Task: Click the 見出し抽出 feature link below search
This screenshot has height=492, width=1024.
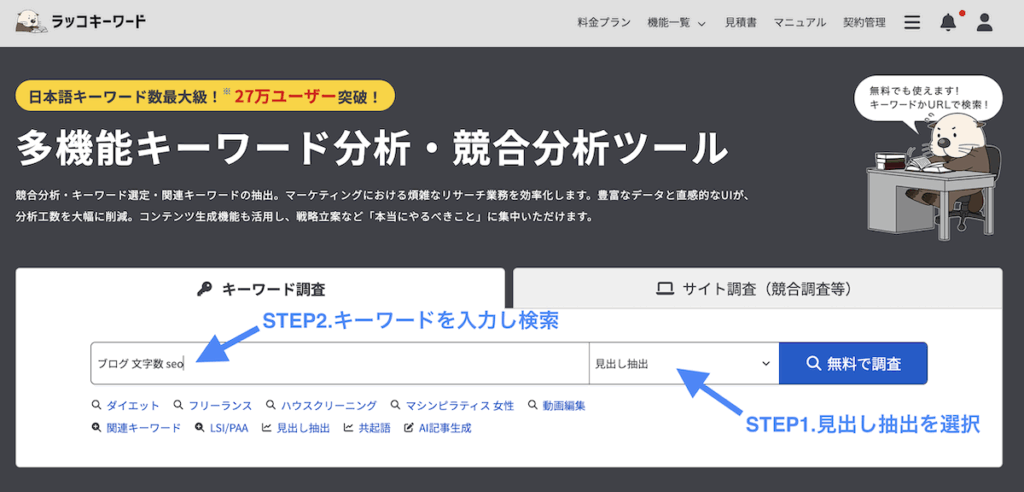Action: [303, 429]
